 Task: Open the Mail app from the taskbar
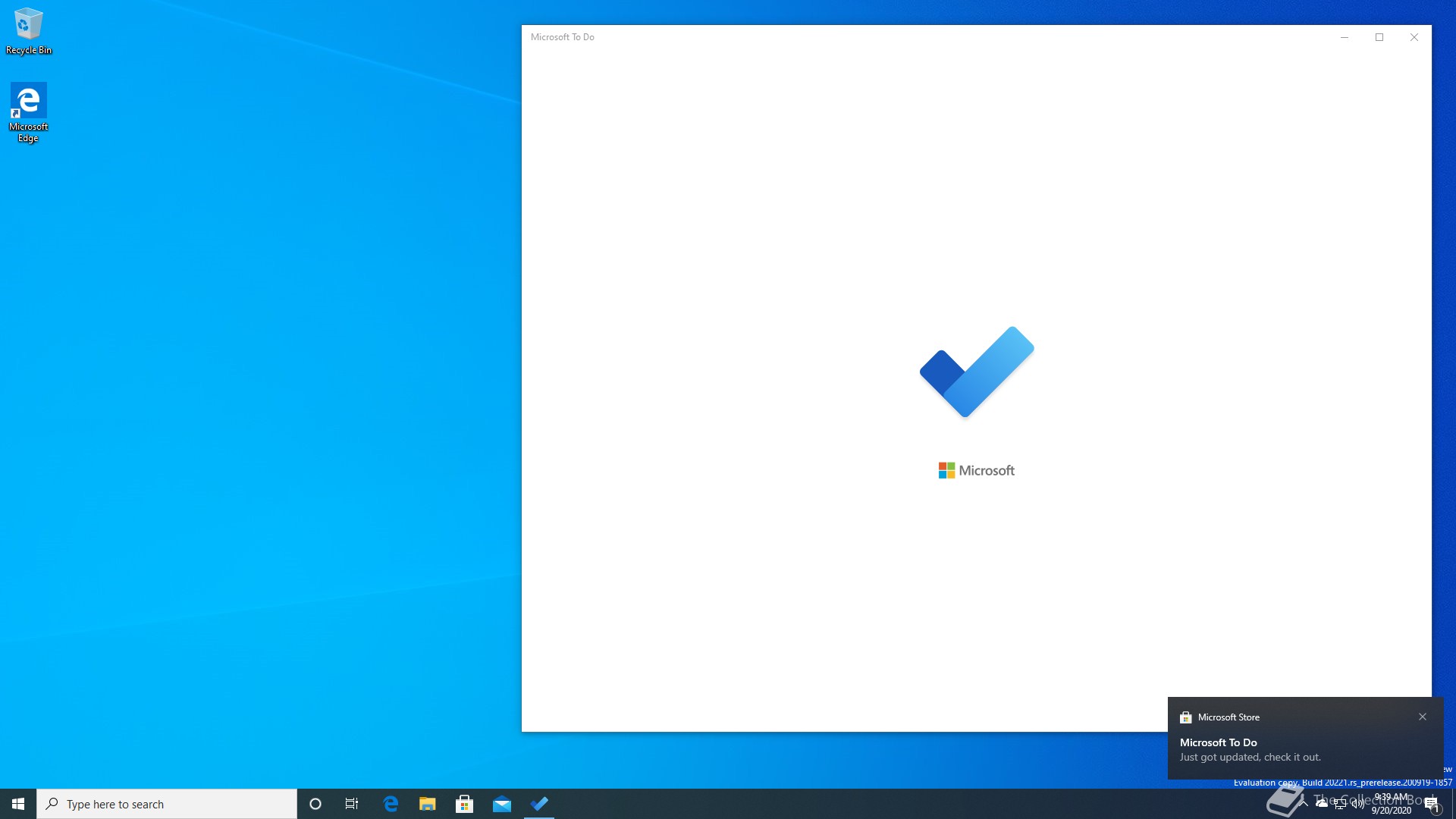(502, 804)
